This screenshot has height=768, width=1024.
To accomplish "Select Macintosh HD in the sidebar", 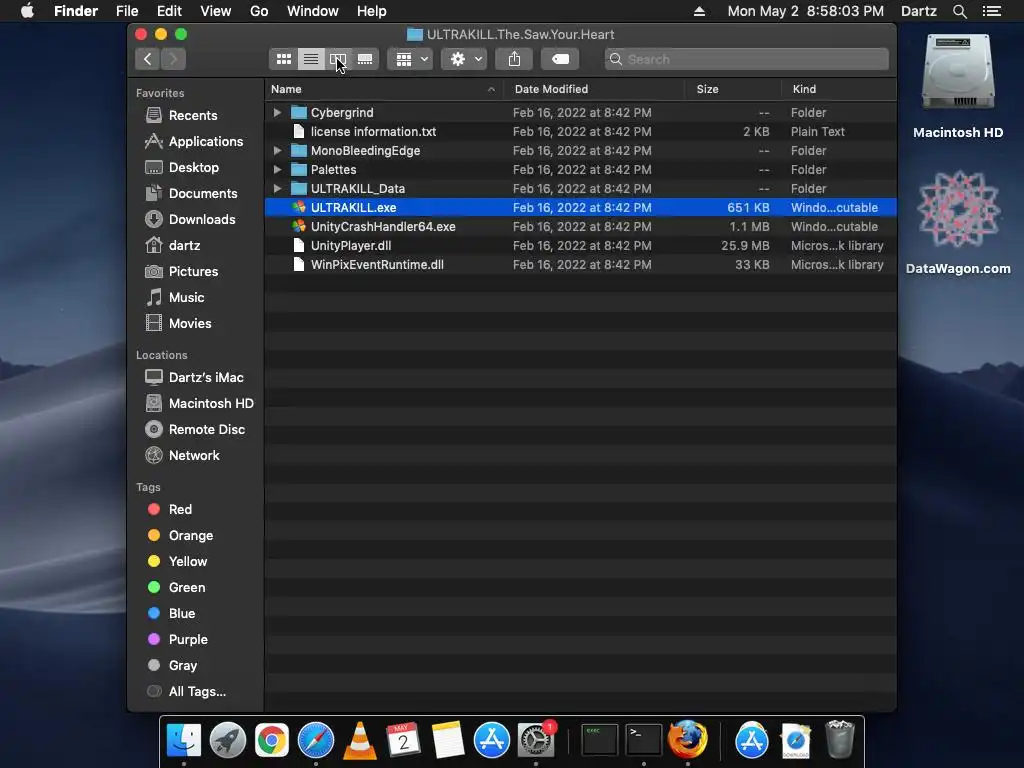I will point(211,404).
